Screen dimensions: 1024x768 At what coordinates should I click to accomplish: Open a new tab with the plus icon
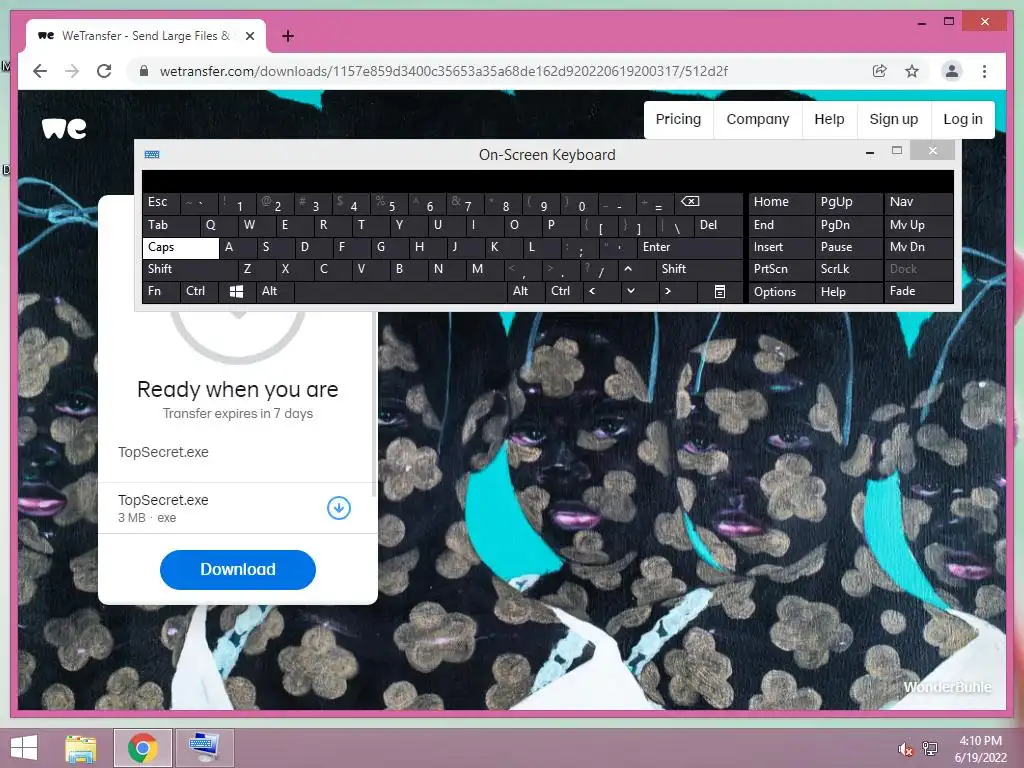point(287,36)
